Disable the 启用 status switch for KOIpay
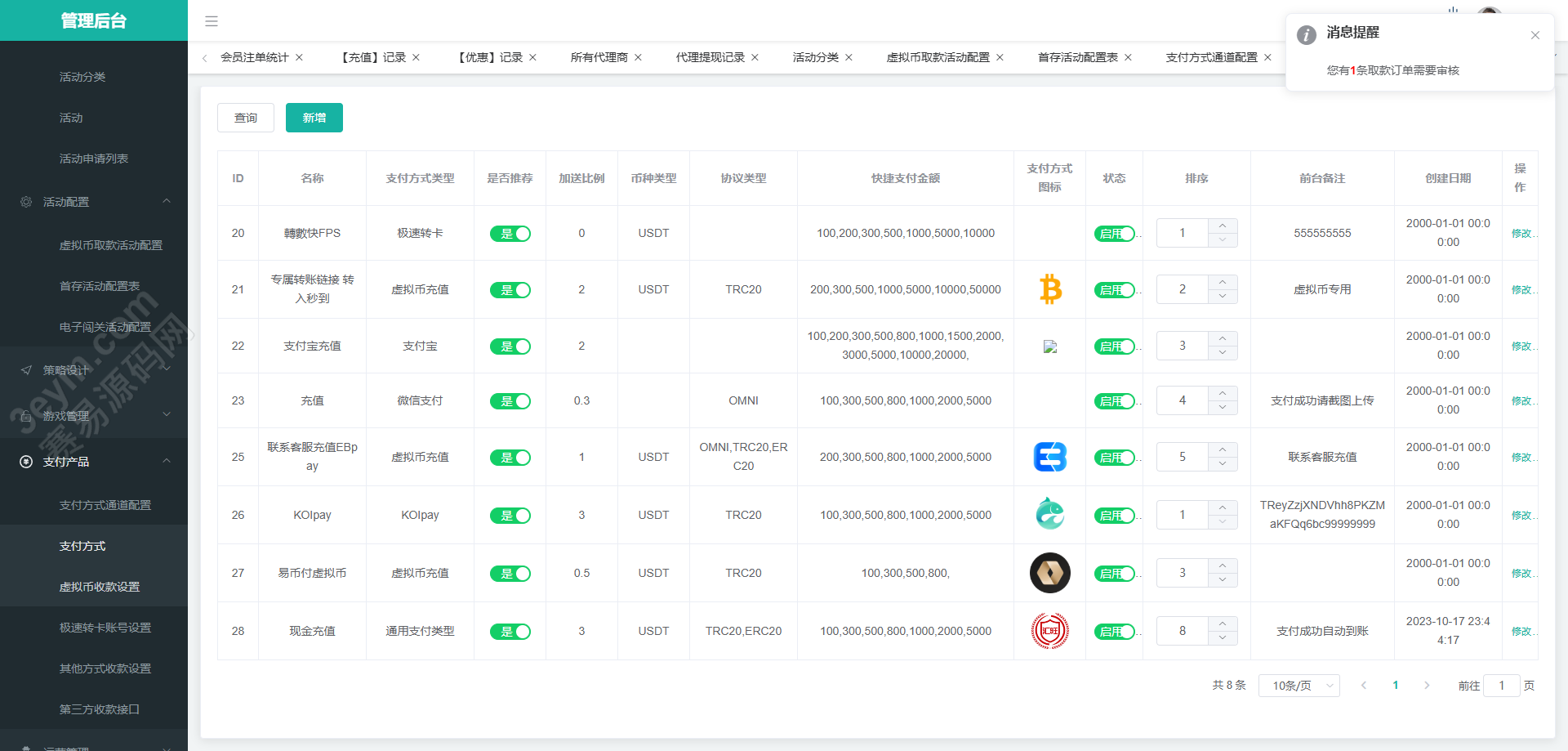Viewport: 1568px width, 751px height. click(1115, 516)
